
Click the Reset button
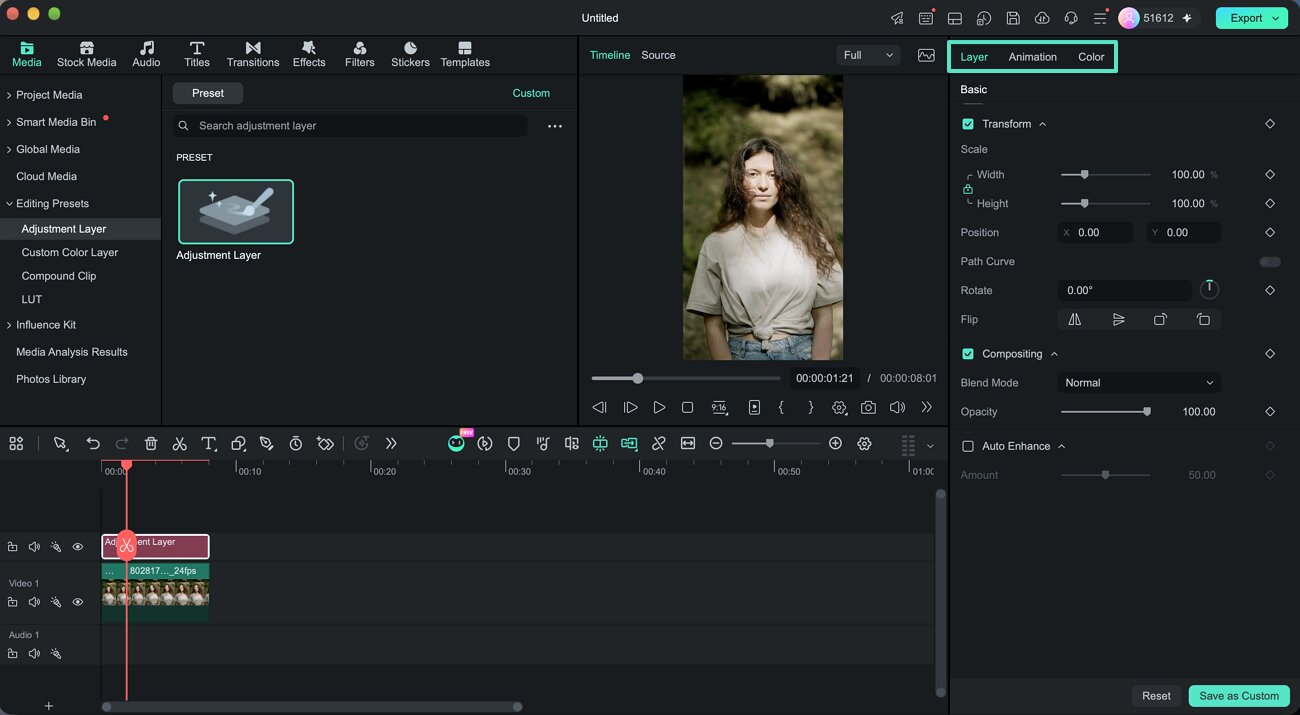[1156, 696]
